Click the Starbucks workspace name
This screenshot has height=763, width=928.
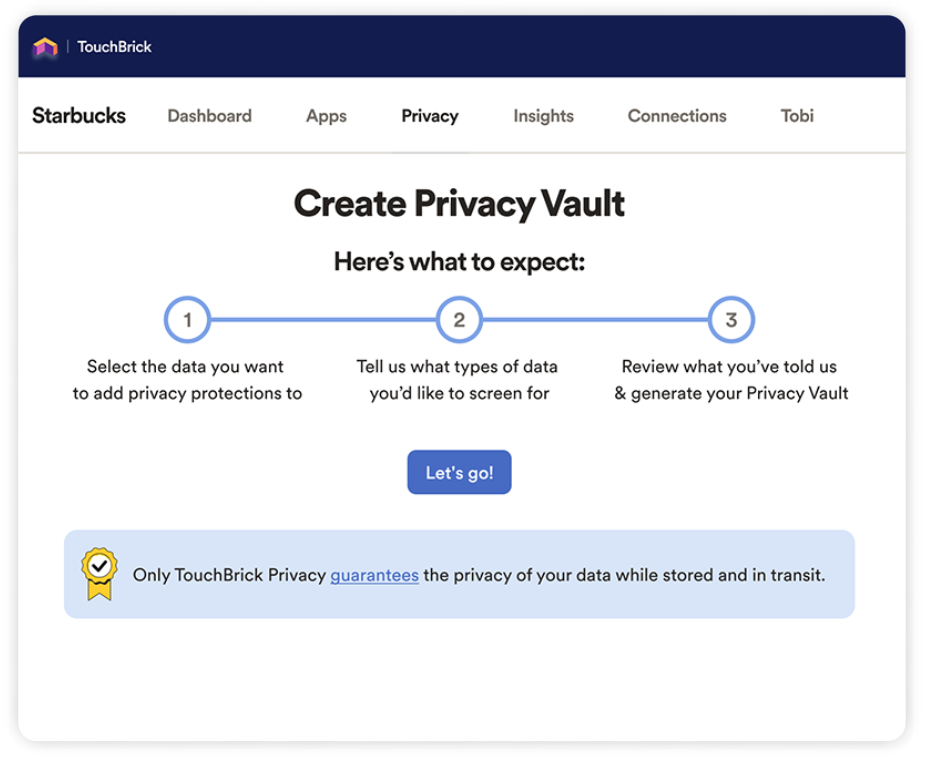pyautogui.click(x=79, y=116)
